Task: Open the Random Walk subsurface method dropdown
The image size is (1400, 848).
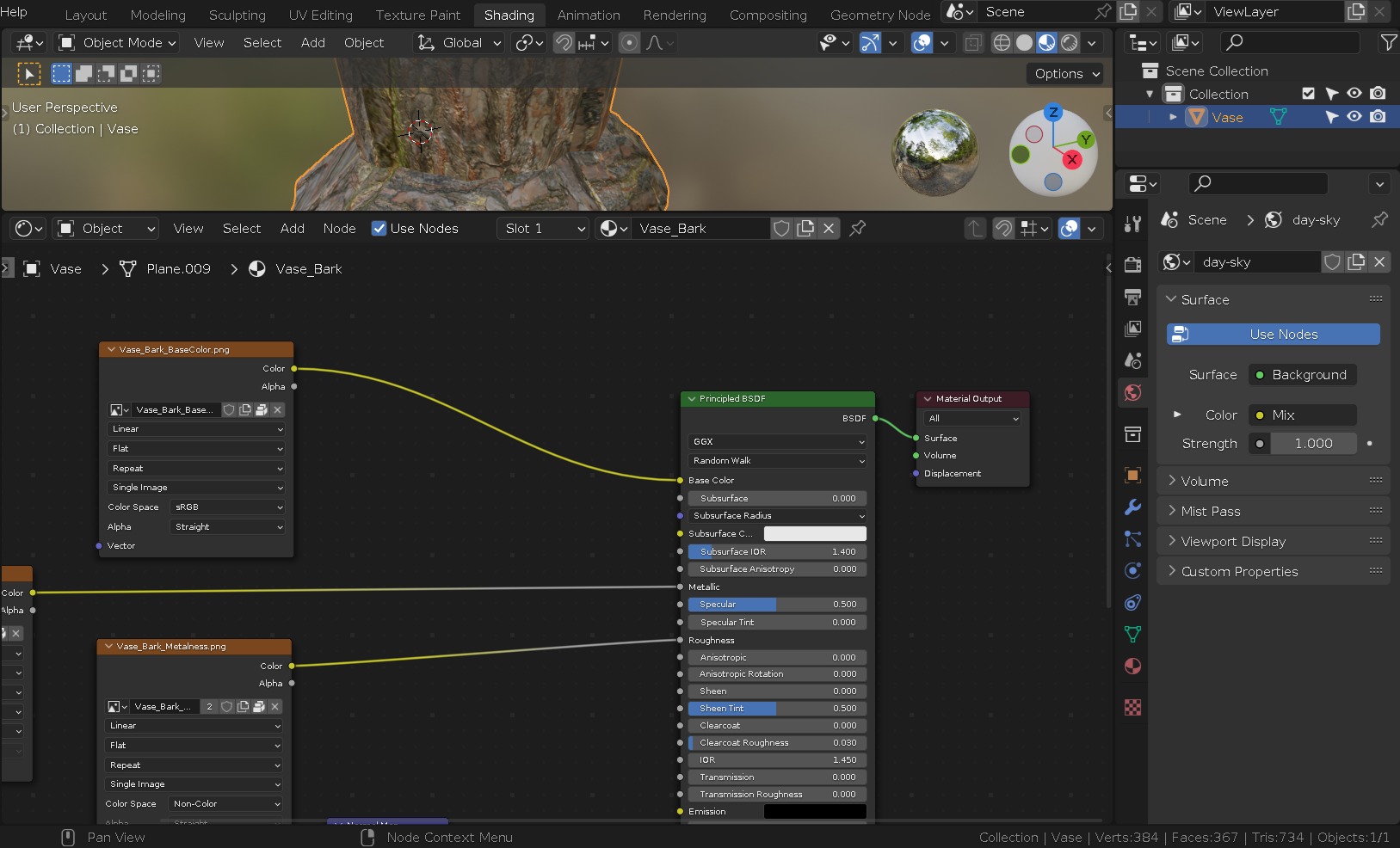Action: click(777, 460)
